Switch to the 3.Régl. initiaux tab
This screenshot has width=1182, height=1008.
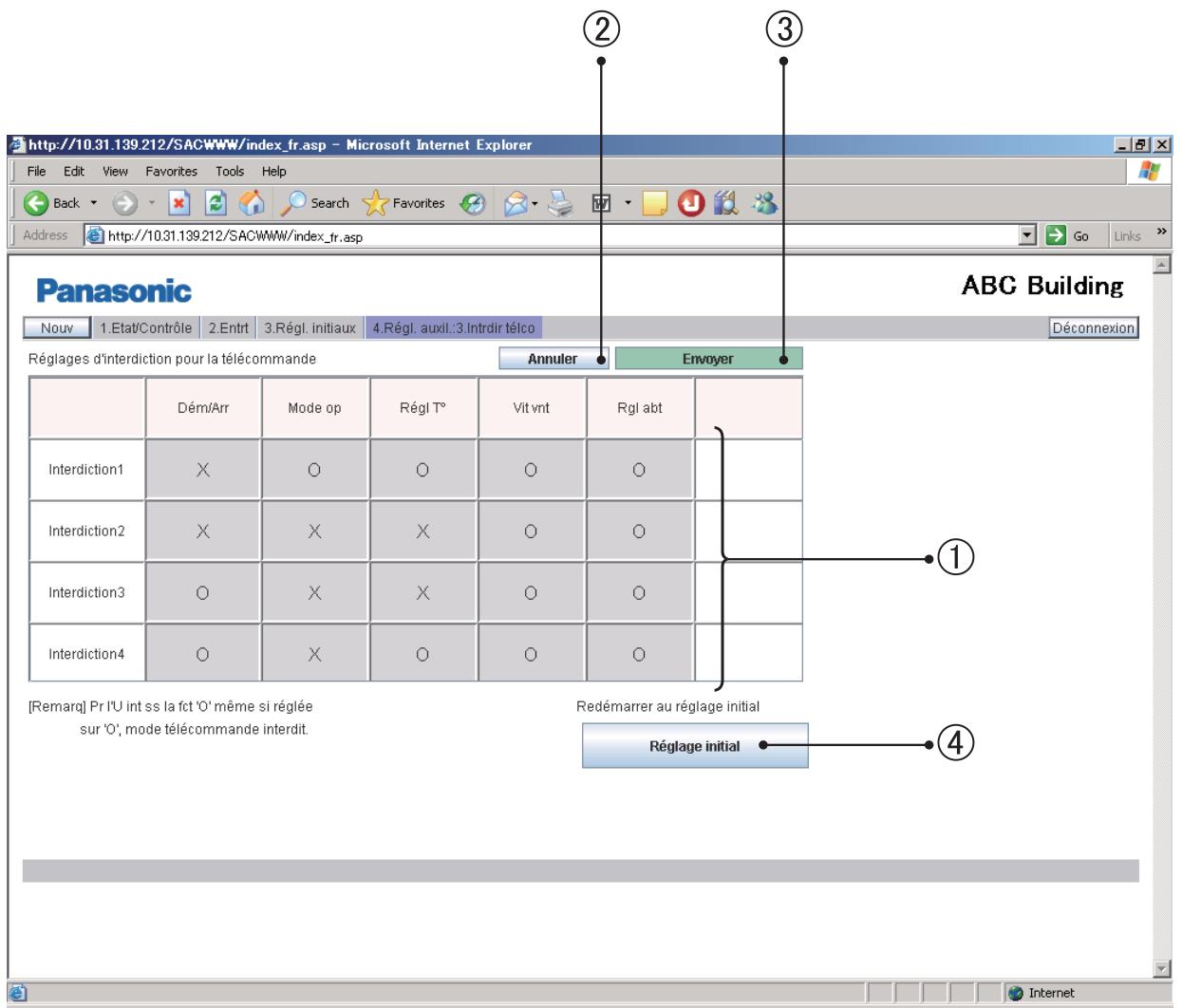point(310,328)
